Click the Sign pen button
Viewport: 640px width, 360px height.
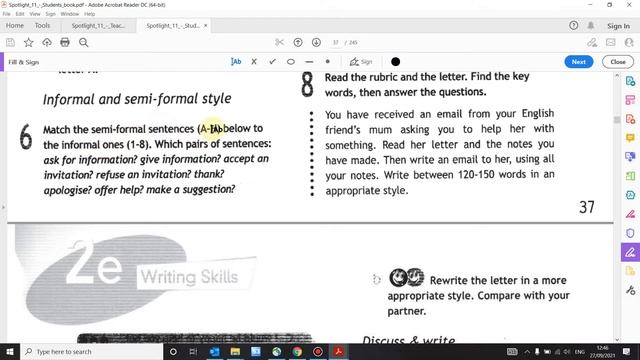click(x=361, y=62)
